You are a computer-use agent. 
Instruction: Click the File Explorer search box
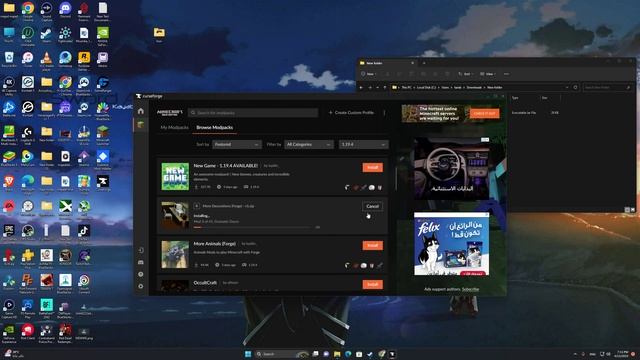pos(607,87)
